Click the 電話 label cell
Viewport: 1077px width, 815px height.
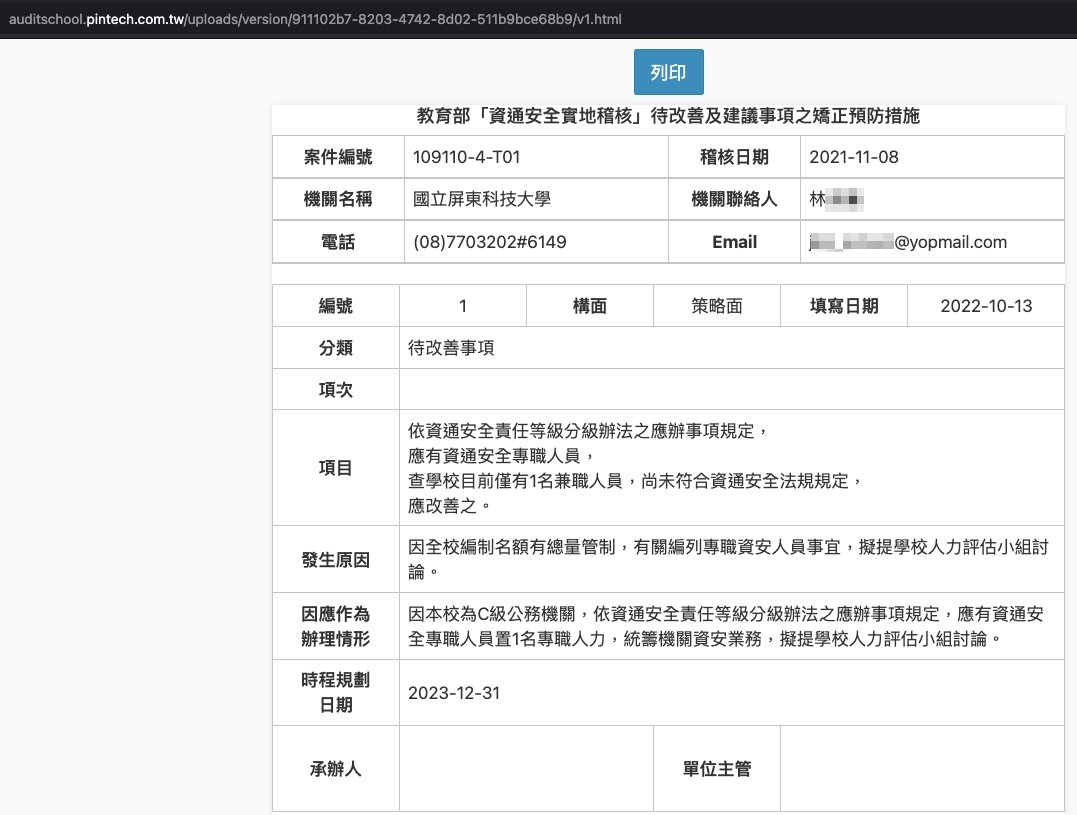[338, 242]
